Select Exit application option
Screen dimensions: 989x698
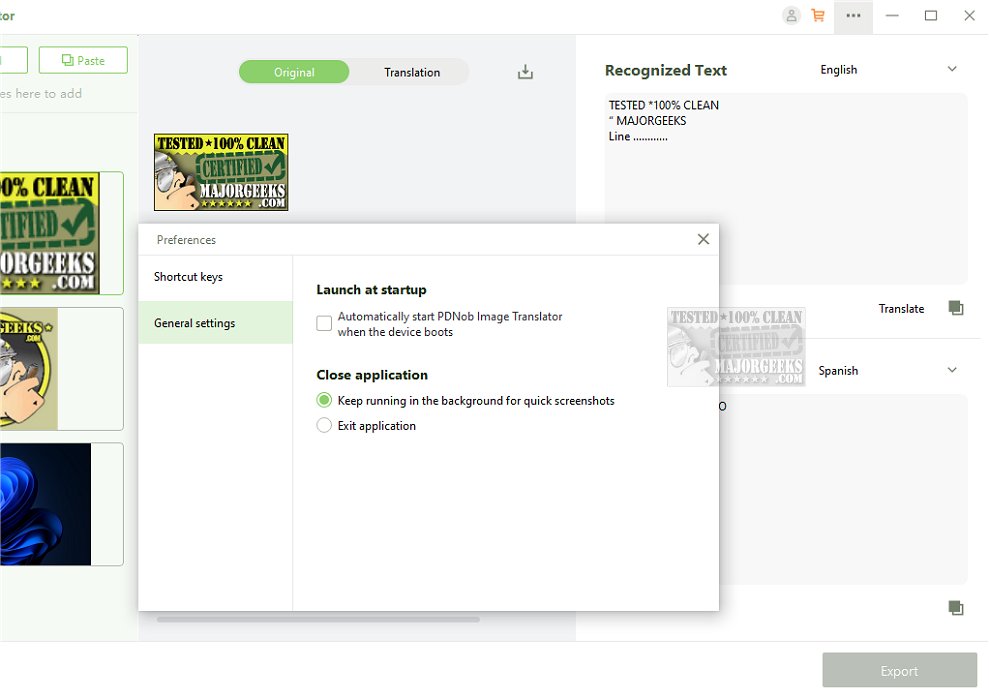[324, 425]
